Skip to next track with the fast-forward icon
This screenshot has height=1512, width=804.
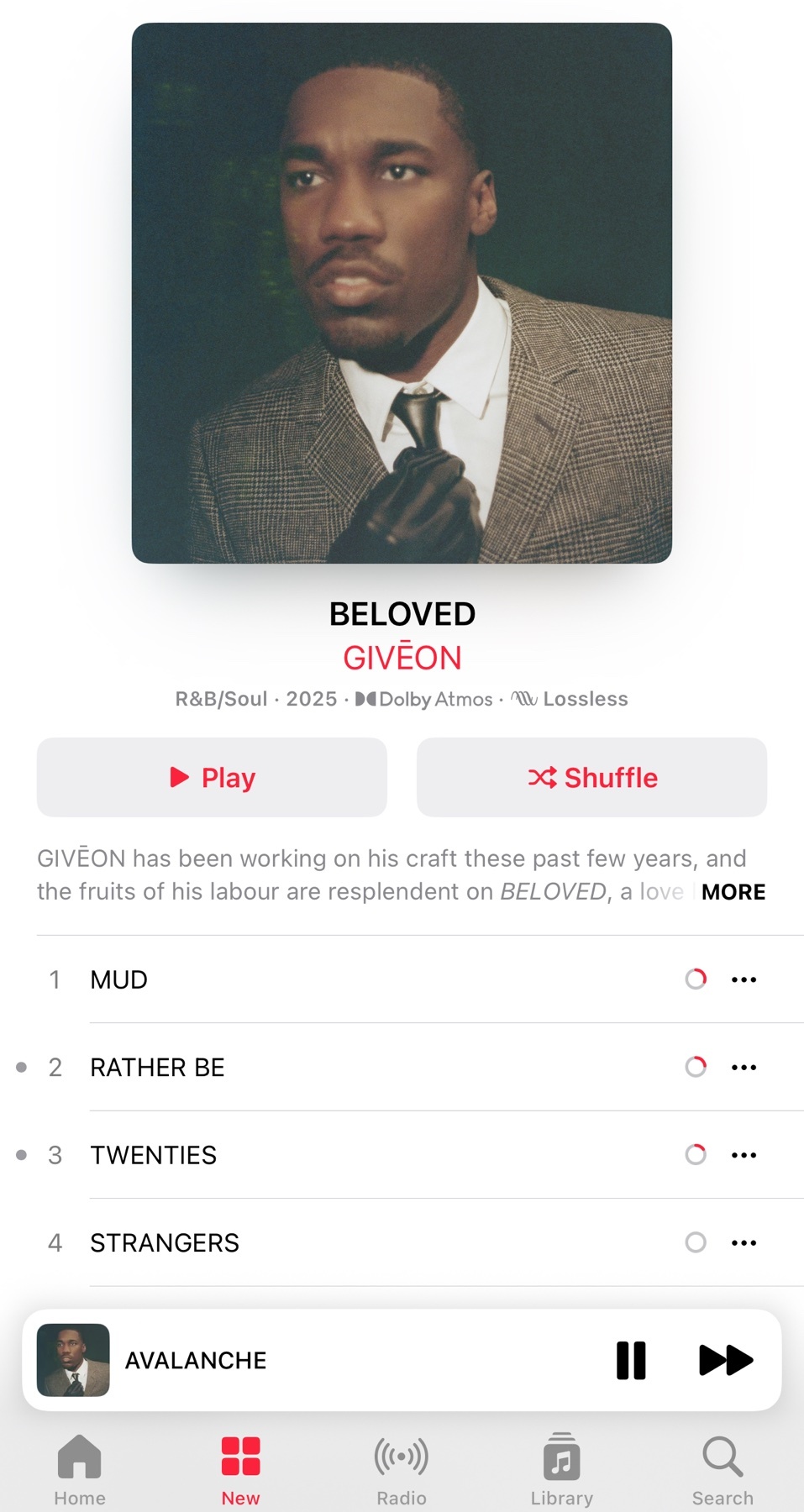coord(726,1360)
